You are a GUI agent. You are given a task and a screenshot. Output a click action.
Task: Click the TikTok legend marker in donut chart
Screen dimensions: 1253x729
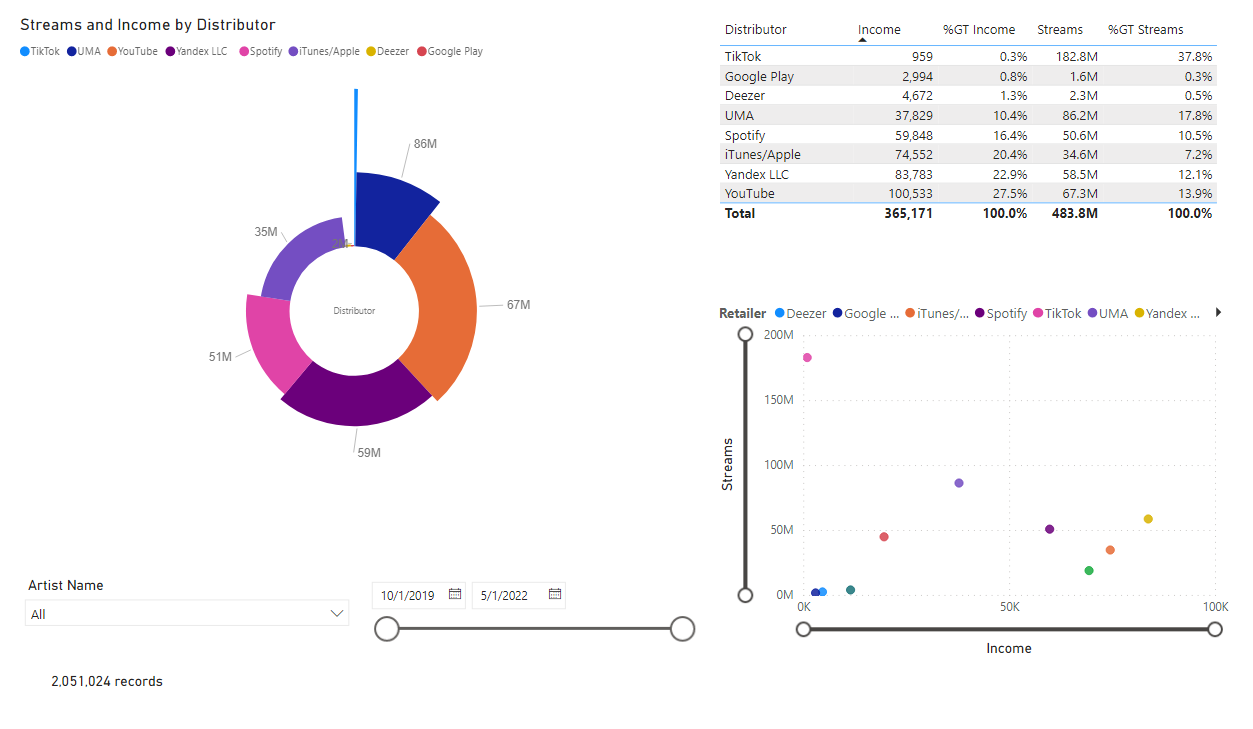tap(25, 51)
